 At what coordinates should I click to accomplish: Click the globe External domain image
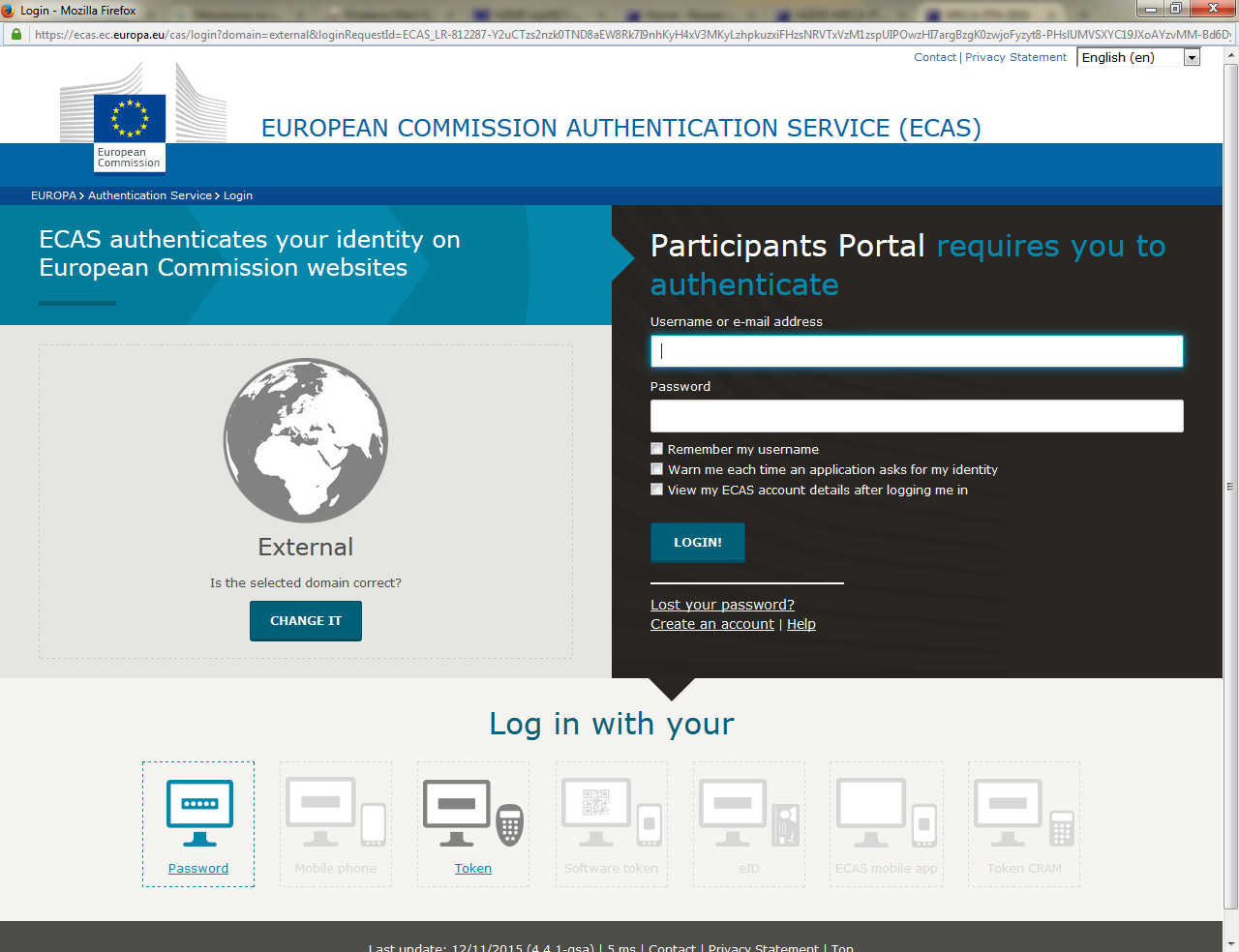(x=306, y=441)
